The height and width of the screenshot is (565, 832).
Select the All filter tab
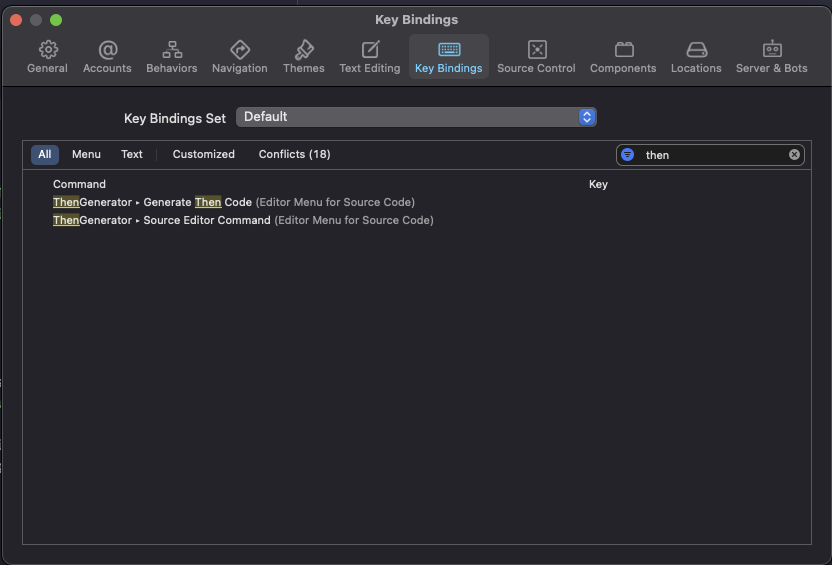pos(45,154)
